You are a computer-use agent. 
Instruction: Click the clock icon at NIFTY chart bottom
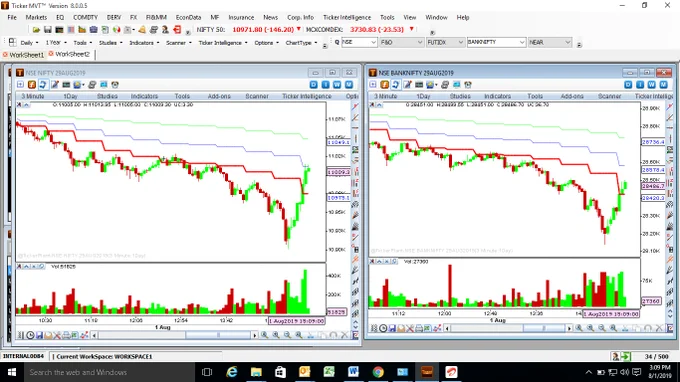point(30,335)
